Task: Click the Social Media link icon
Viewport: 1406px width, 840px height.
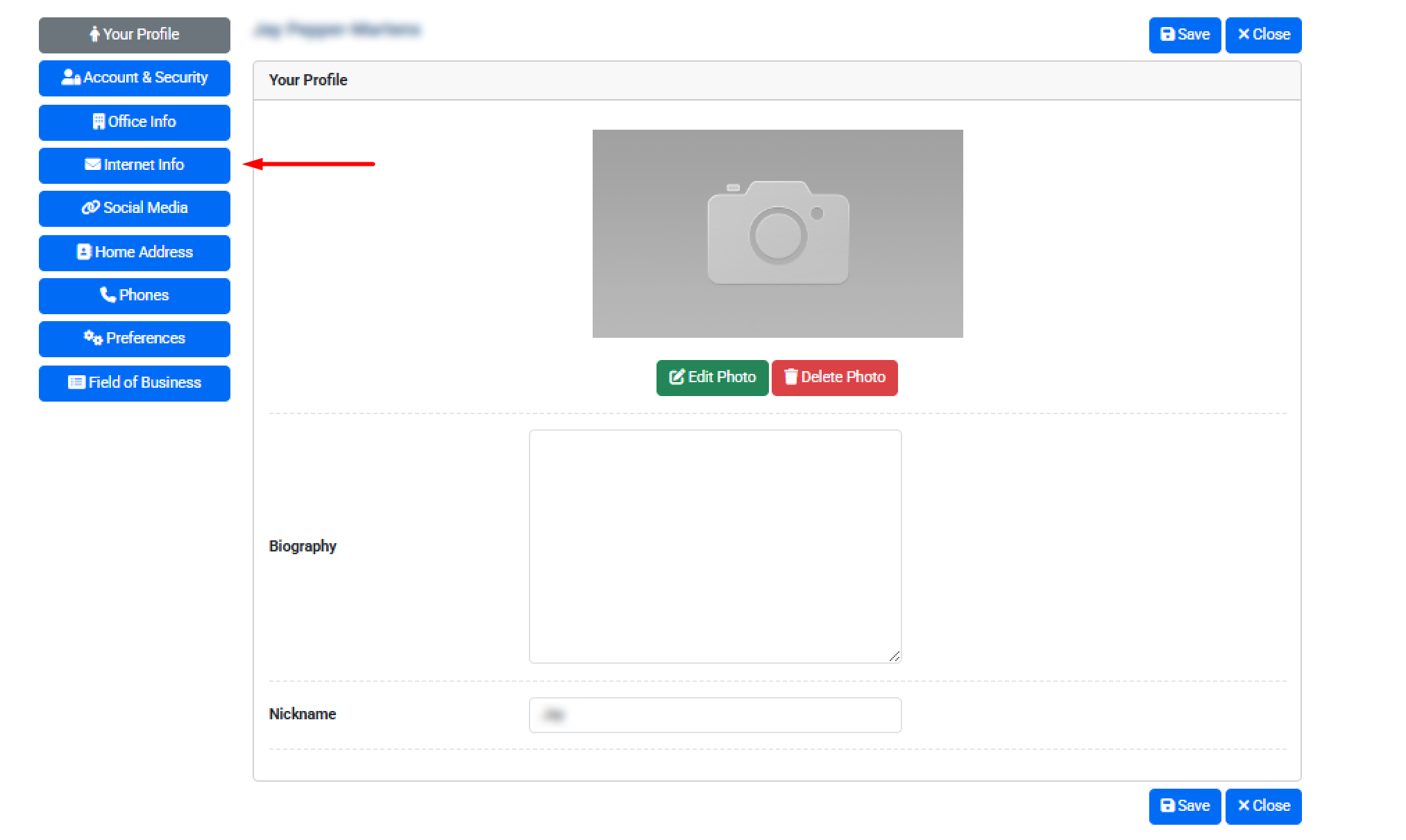Action: pos(90,207)
